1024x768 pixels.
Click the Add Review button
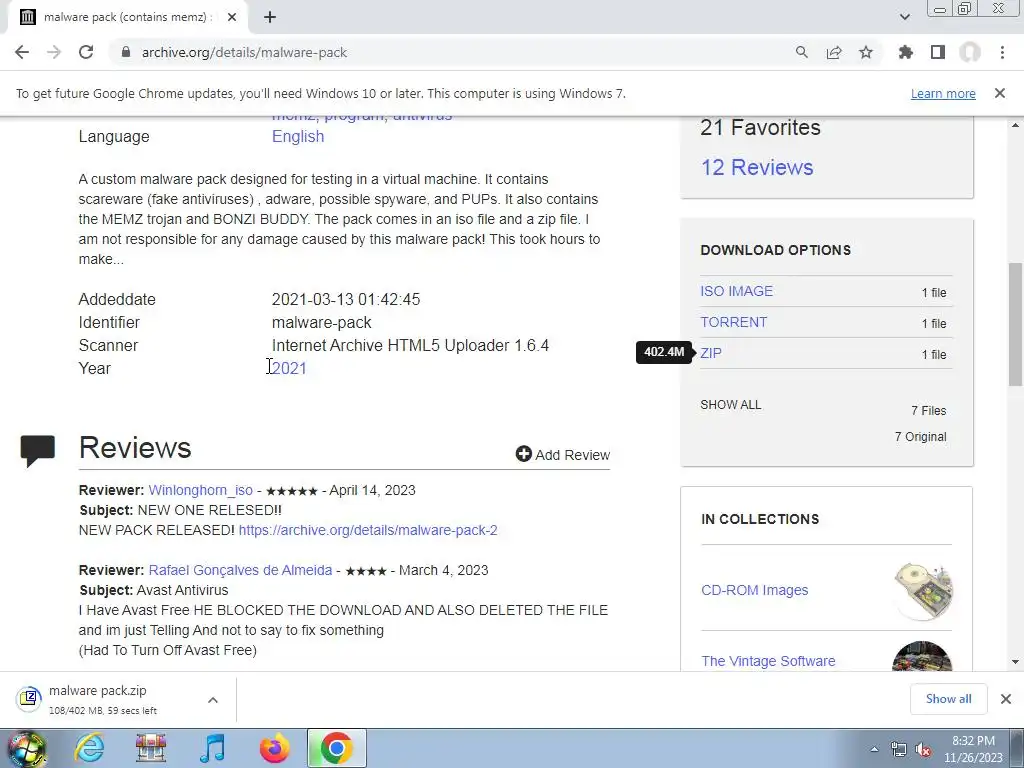point(562,455)
